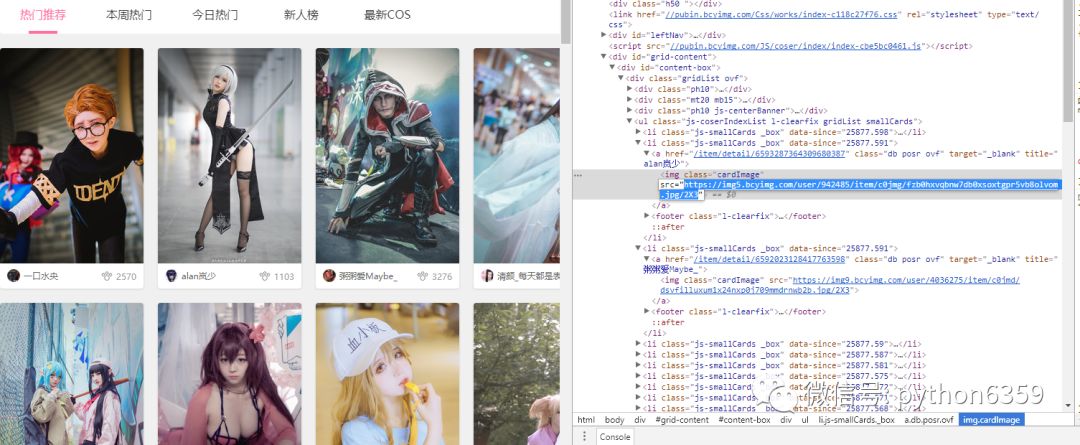1080x445 pixels.
Task: Select the ul breadcrumb in DevTools
Action: point(804,420)
